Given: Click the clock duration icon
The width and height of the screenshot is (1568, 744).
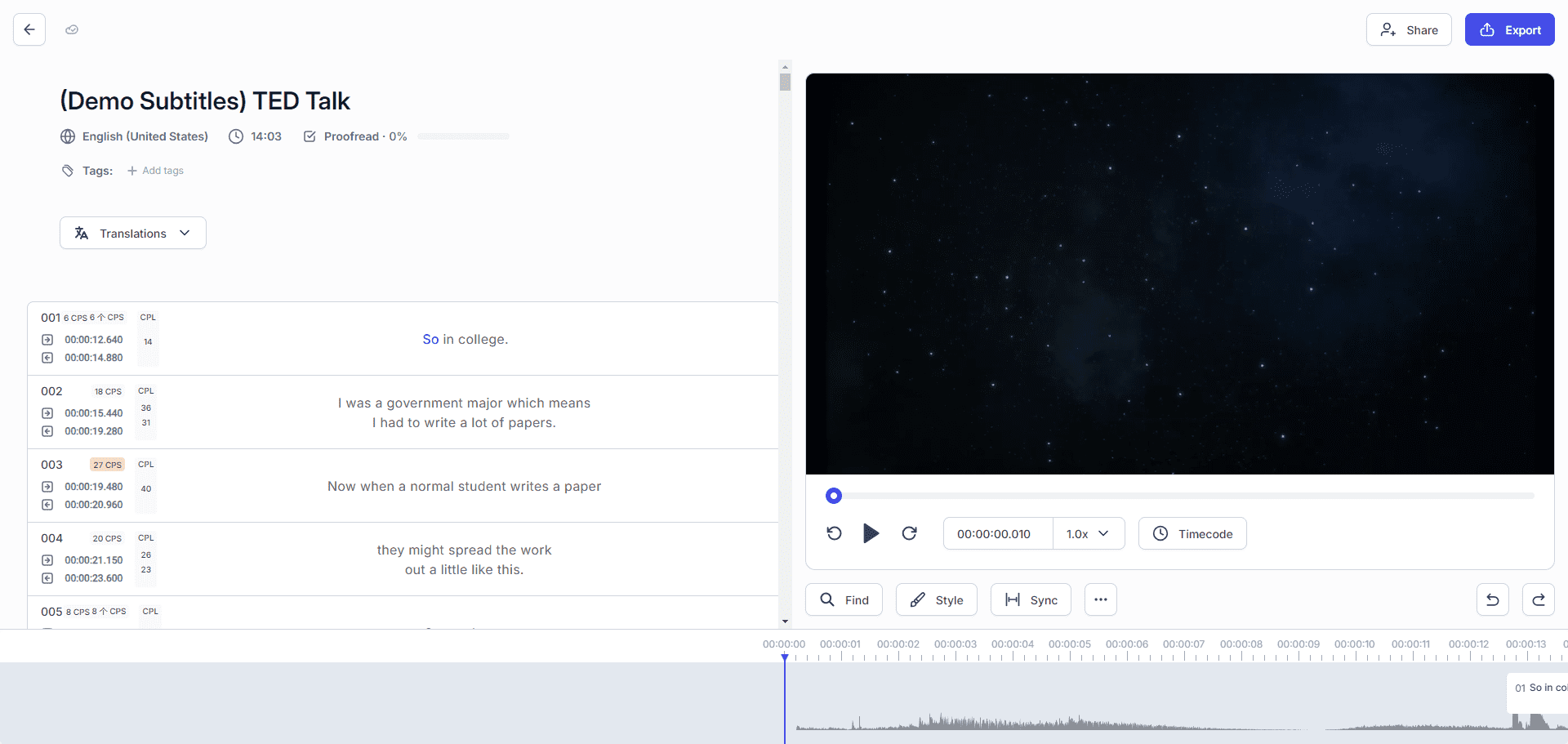Looking at the screenshot, I should 236,136.
